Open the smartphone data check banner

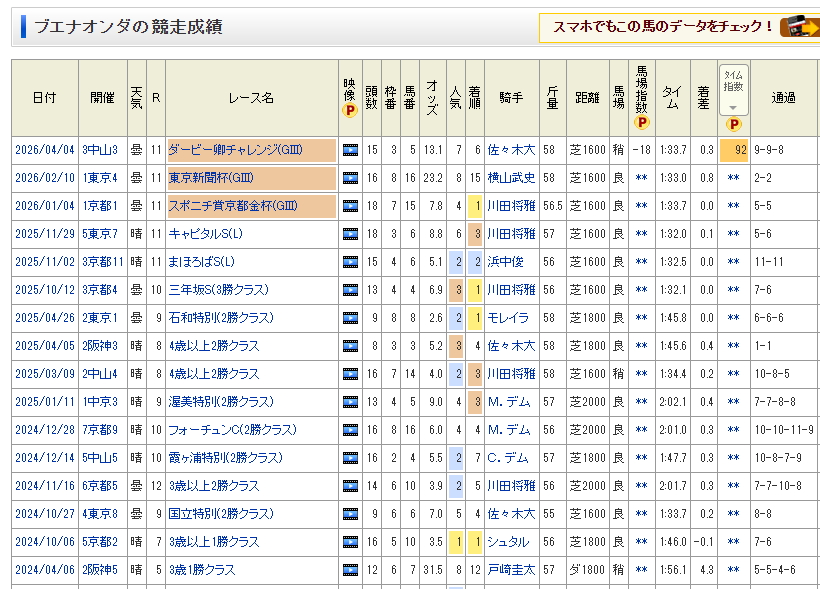pyautogui.click(x=677, y=27)
